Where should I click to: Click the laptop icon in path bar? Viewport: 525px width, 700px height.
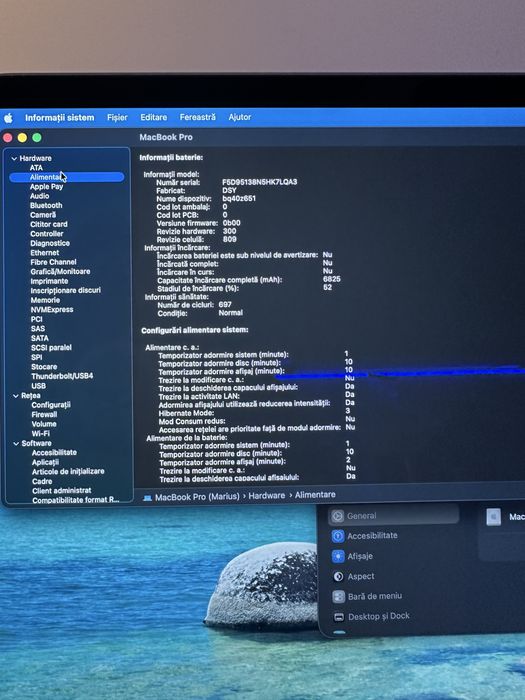point(147,497)
